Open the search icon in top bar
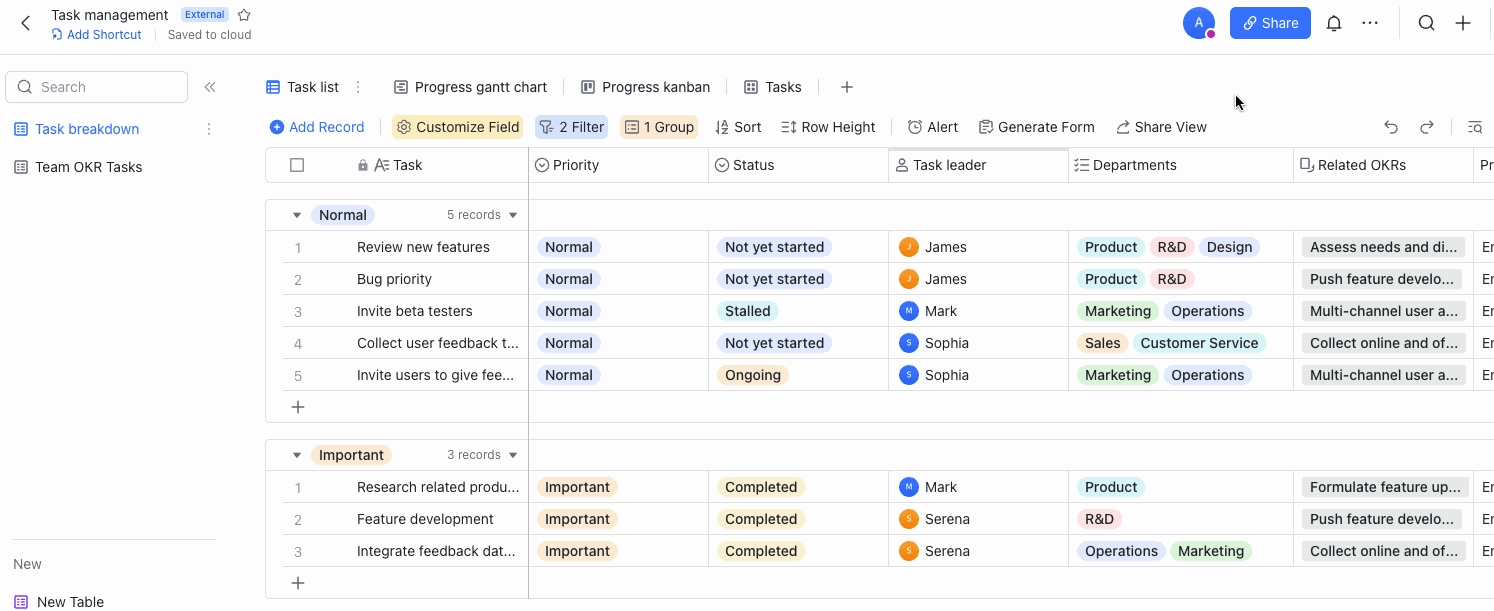This screenshot has height=611, width=1494. click(x=1426, y=22)
